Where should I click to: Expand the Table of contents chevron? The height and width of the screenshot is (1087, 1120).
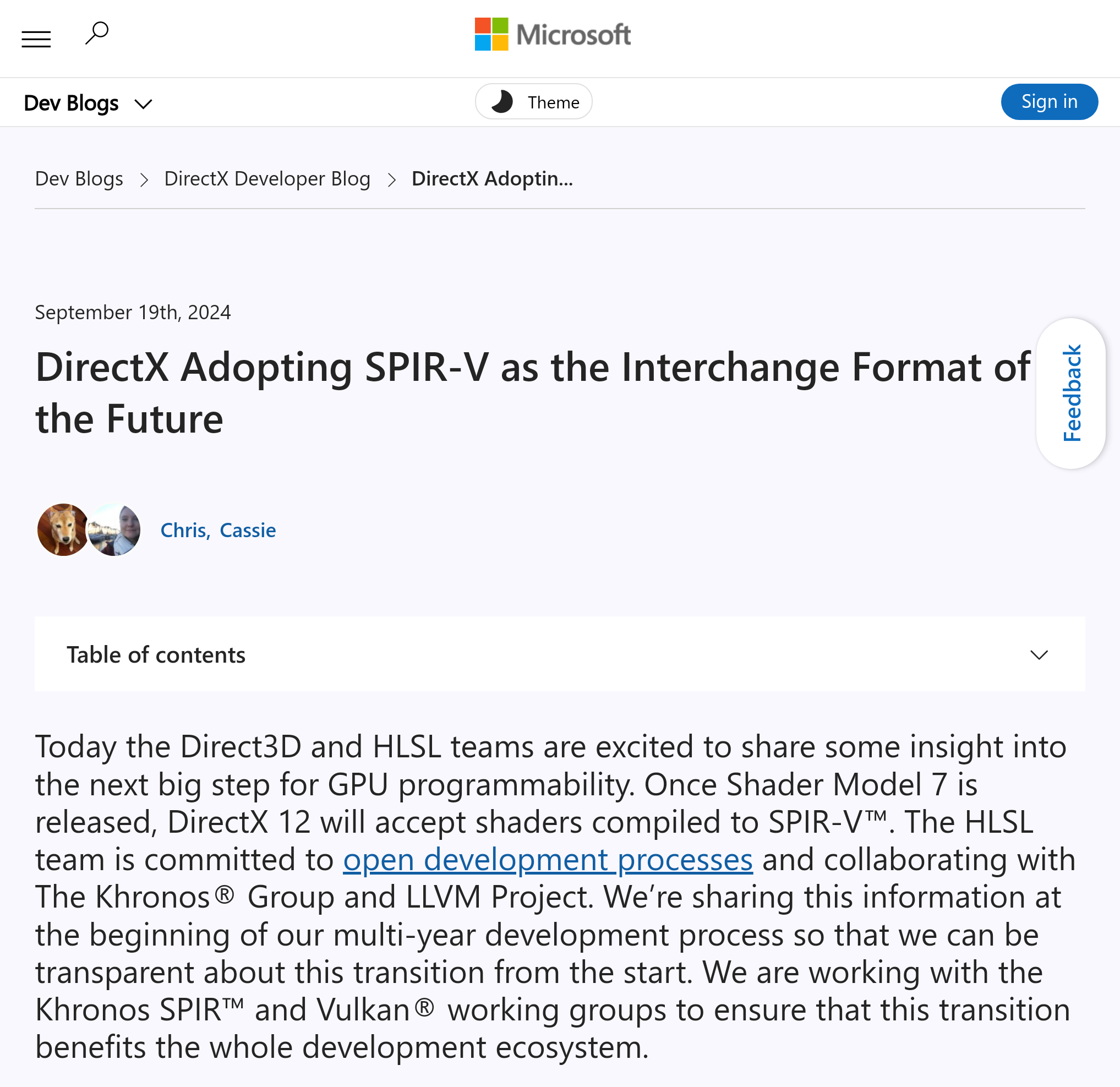(x=1039, y=654)
